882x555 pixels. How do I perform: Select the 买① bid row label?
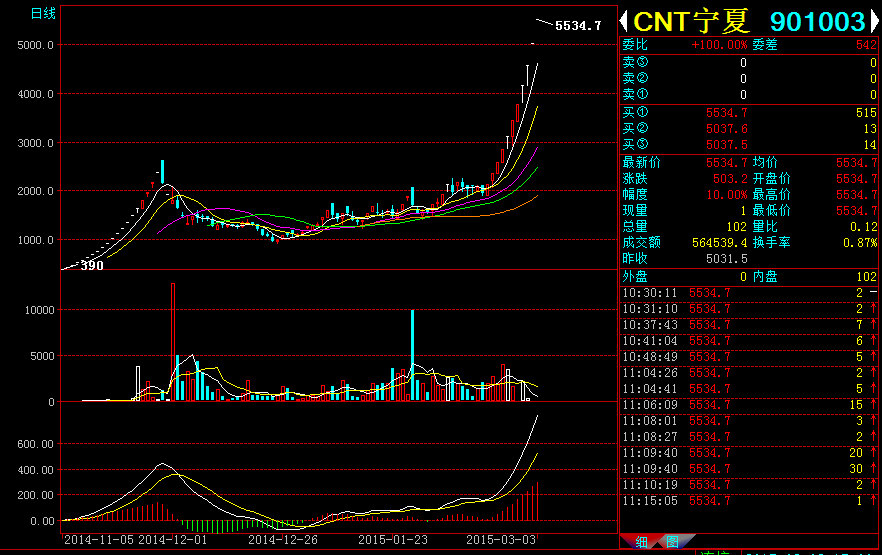coord(635,112)
